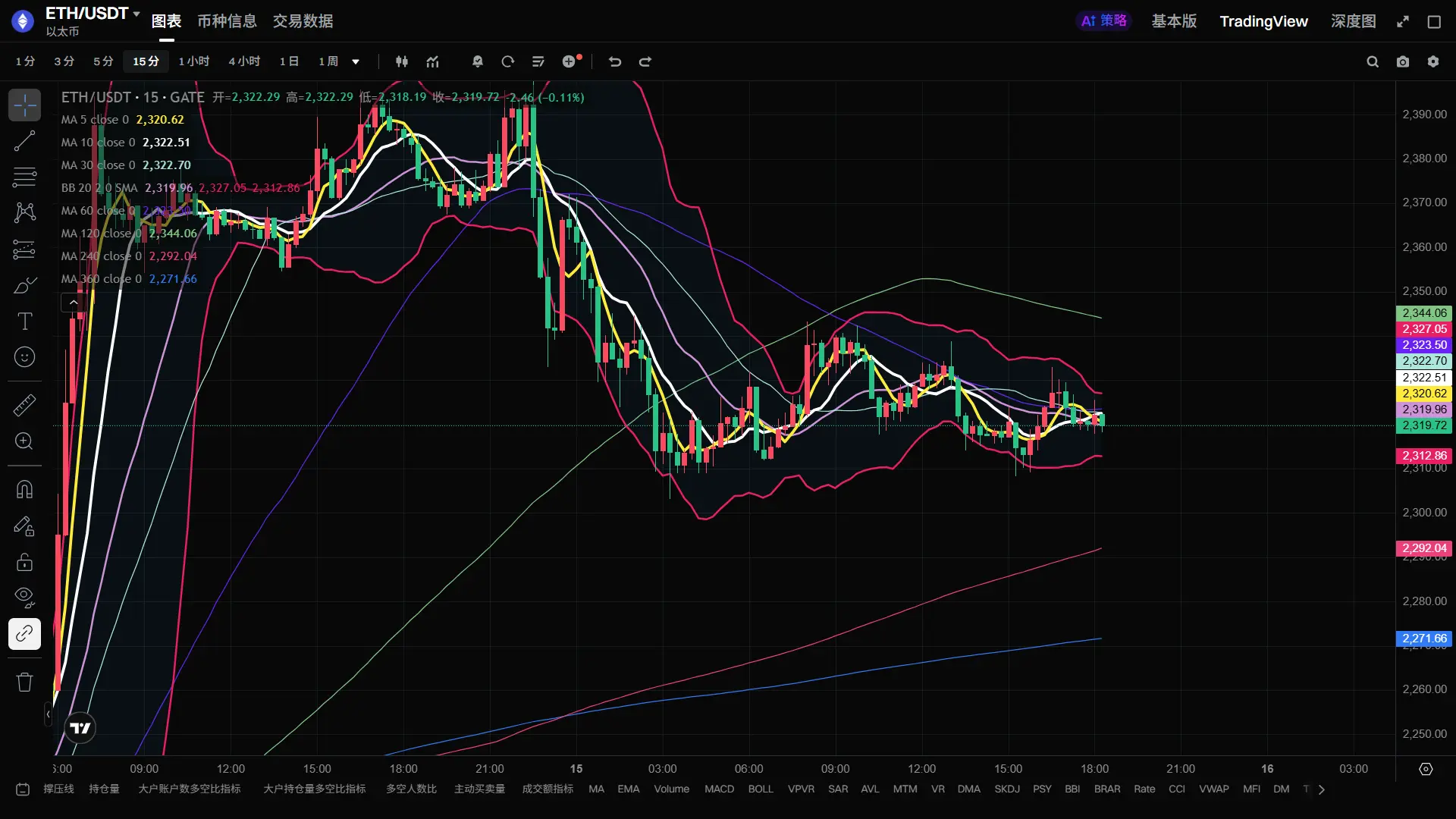
Task: Switch to the 币种信息 tab
Action: point(227,21)
